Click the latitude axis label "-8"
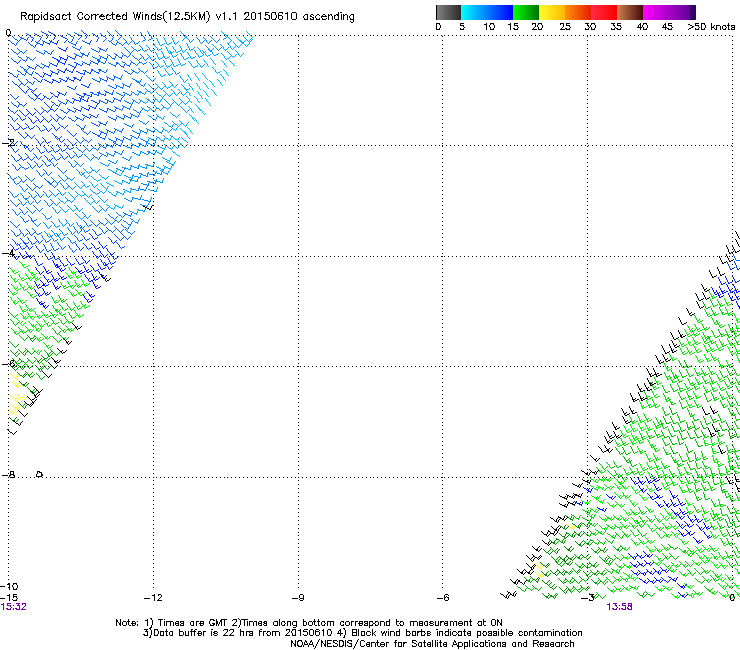This screenshot has width=740, height=650. pos(8,475)
